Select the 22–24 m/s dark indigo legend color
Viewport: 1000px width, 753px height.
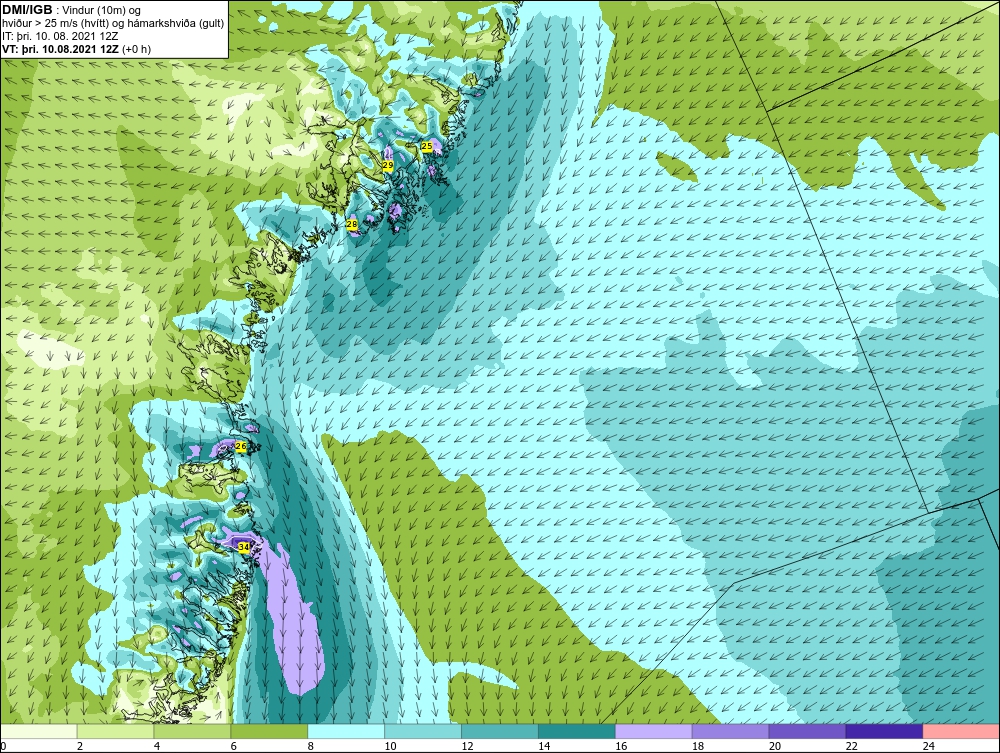click(x=884, y=731)
